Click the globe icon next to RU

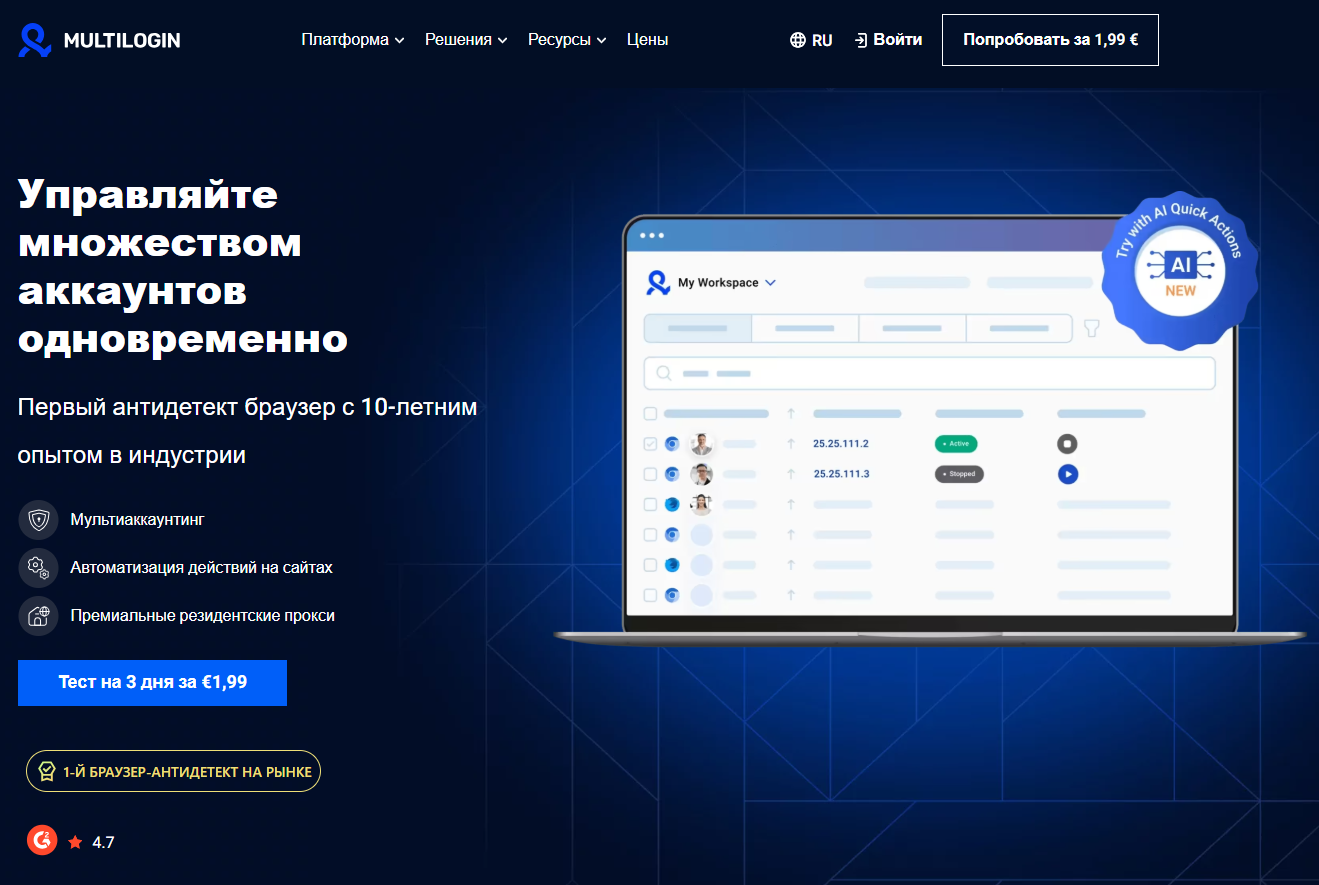pos(797,39)
